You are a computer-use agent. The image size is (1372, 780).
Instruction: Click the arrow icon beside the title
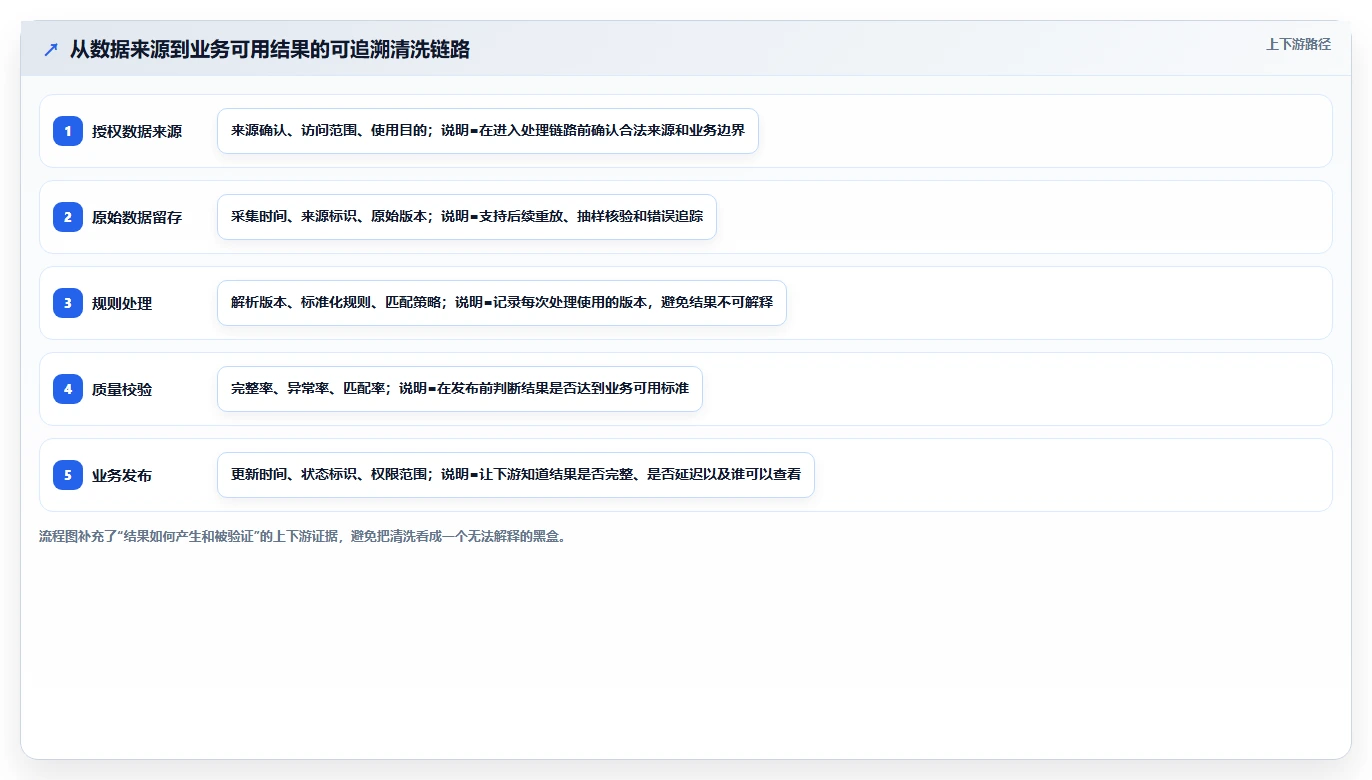51,50
